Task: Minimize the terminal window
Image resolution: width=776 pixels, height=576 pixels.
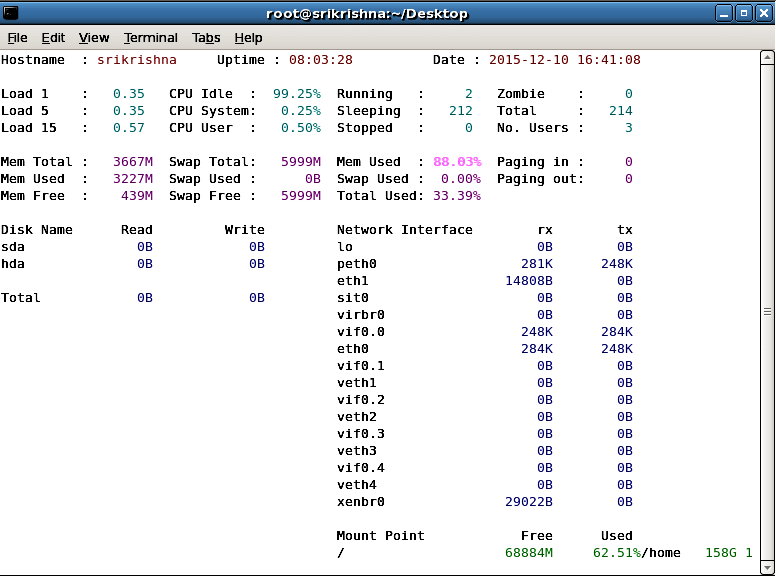Action: click(x=724, y=13)
